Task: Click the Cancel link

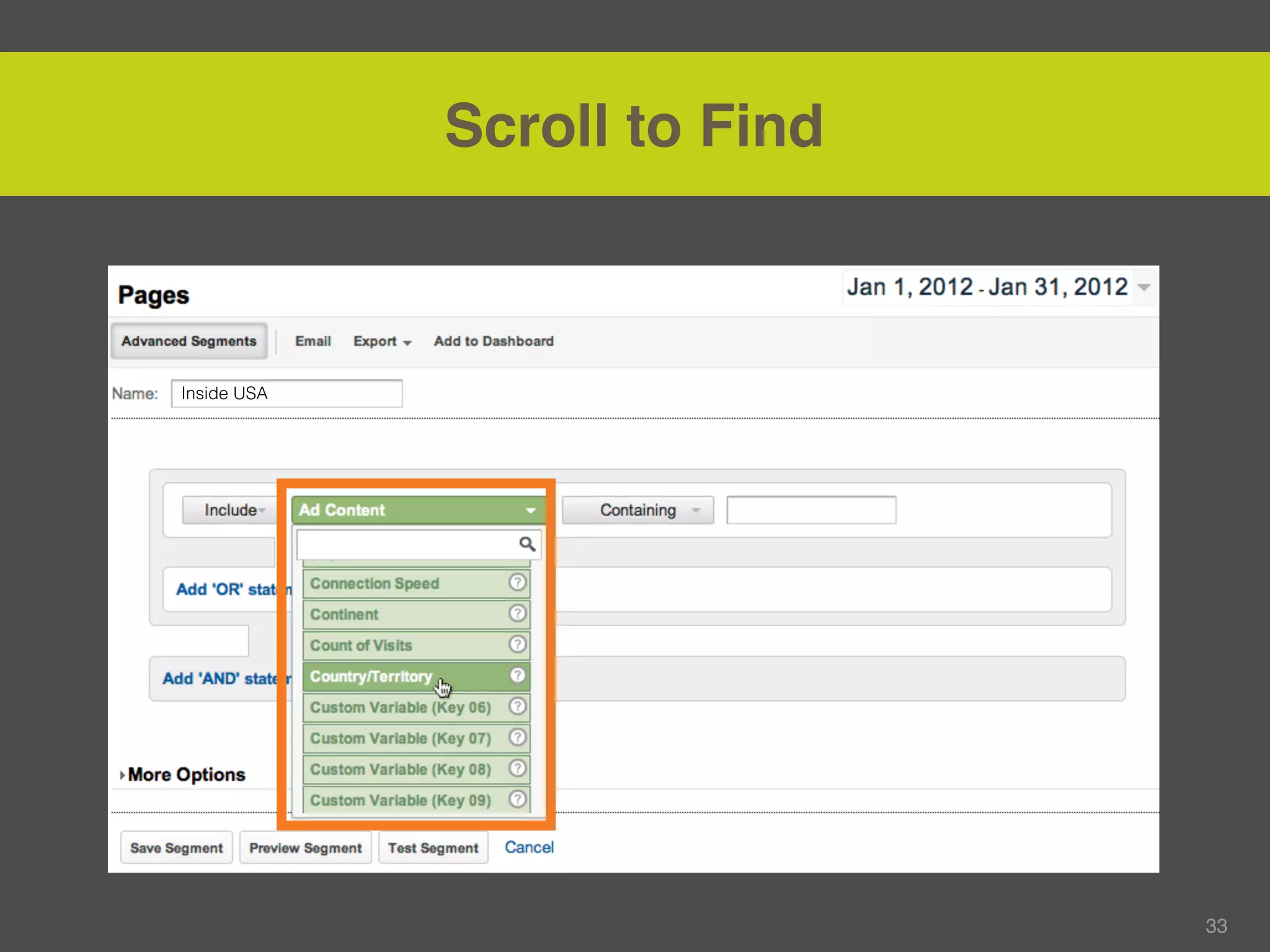Action: point(529,847)
